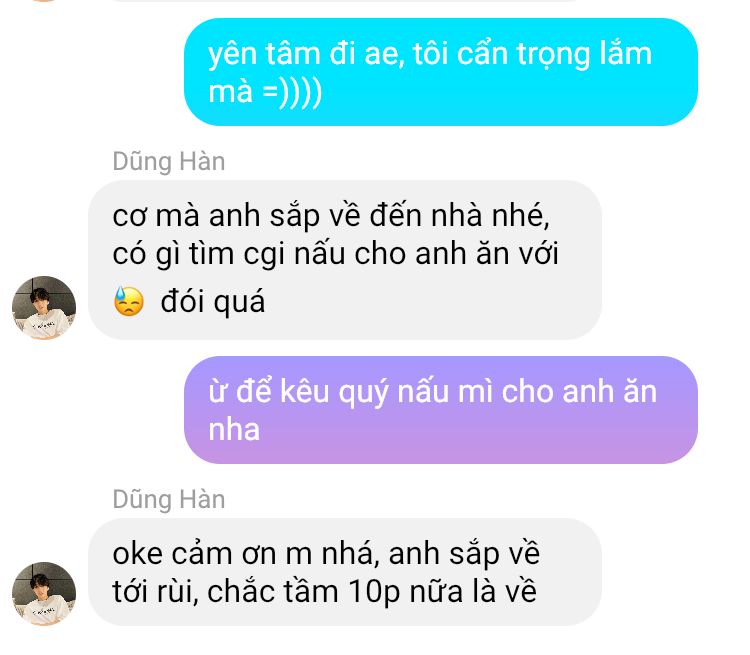Click the word "mà" on the cyan bubble's second line

[231, 92]
